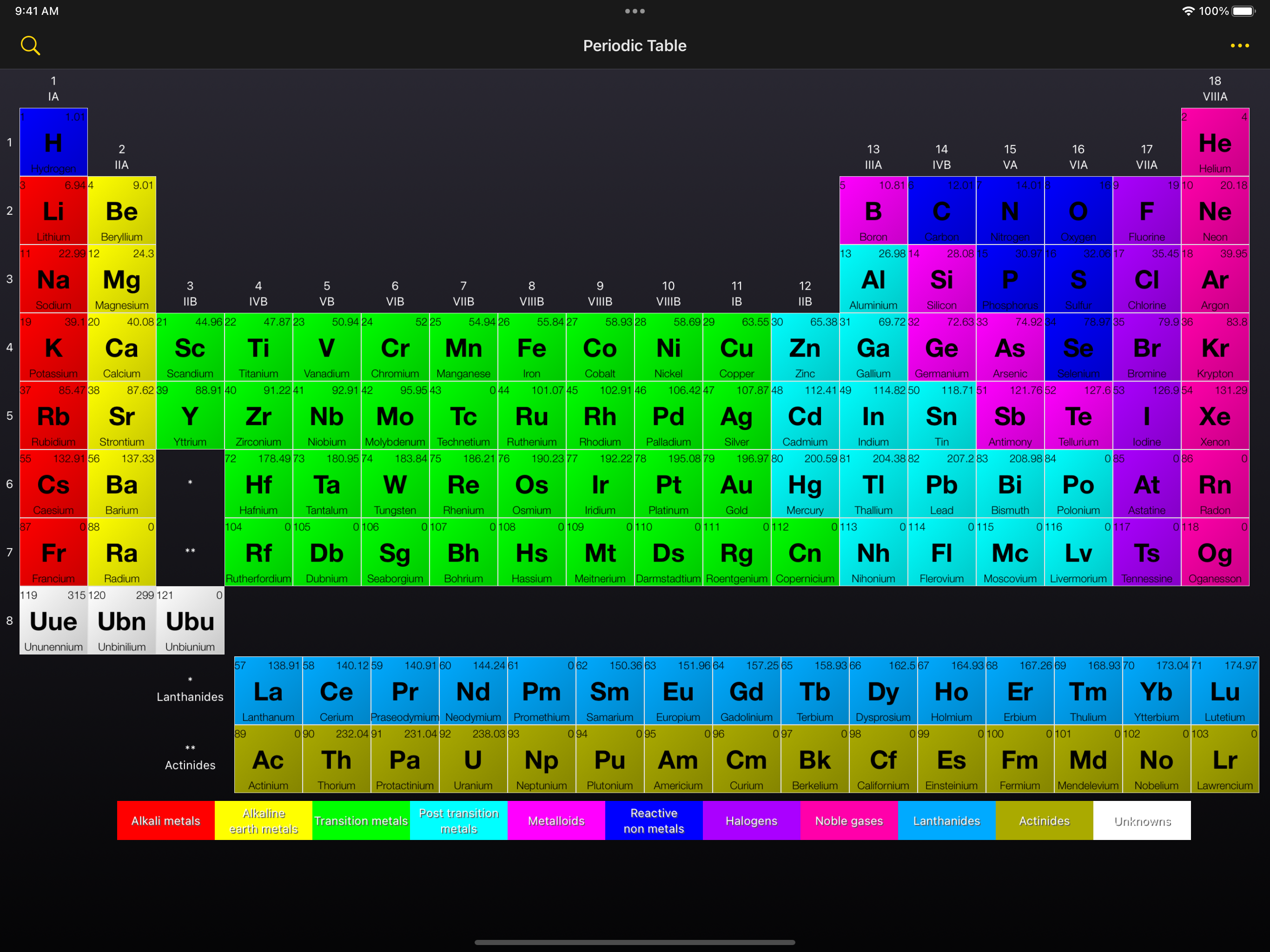Viewport: 1270px width, 952px height.
Task: Toggle the Alkali metals legend filter
Action: coord(166,820)
